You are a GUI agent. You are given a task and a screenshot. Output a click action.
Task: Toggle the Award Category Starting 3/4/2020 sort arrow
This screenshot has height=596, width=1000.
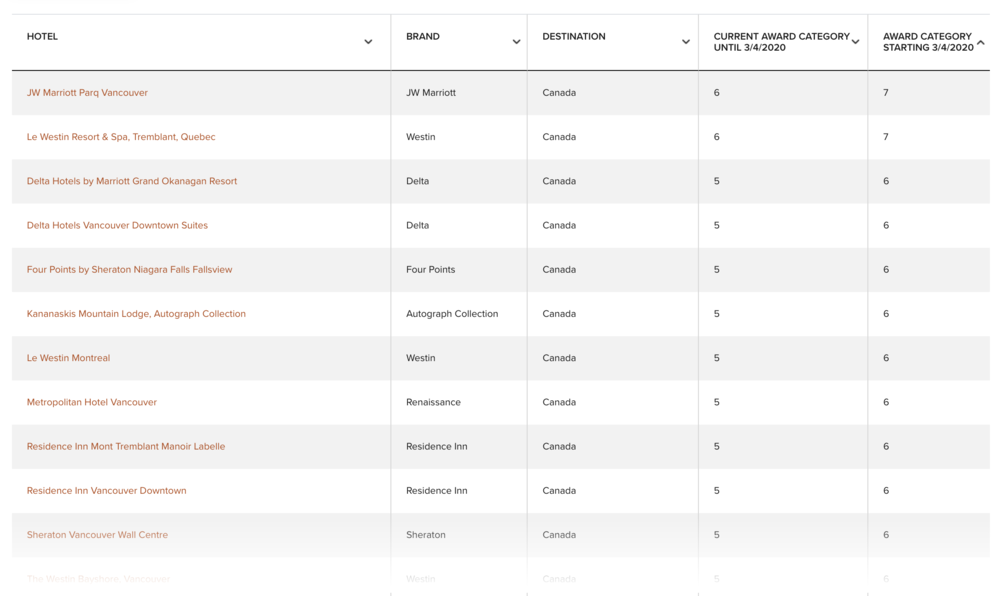point(981,42)
